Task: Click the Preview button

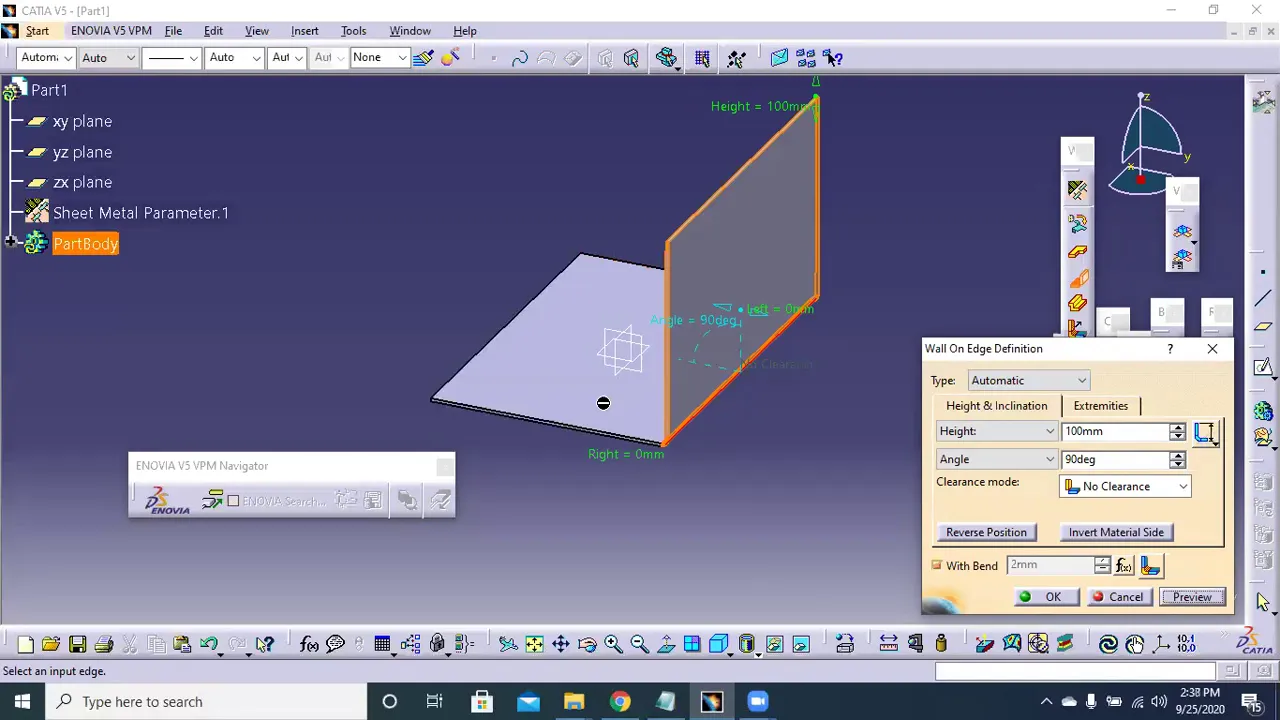Action: [1192, 597]
